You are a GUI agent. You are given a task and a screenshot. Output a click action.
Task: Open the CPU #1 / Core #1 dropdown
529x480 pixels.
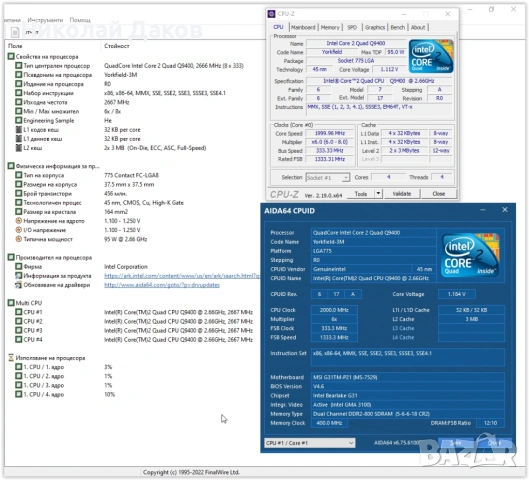click(309, 443)
